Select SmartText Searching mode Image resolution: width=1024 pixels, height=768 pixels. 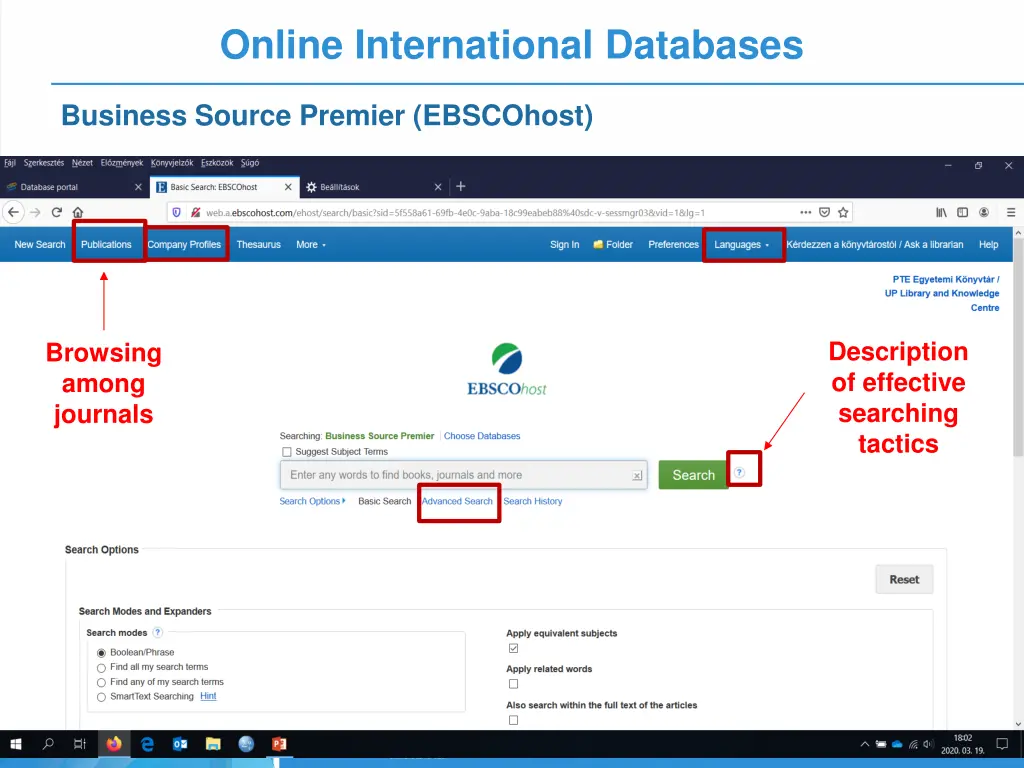pyautogui.click(x=101, y=697)
